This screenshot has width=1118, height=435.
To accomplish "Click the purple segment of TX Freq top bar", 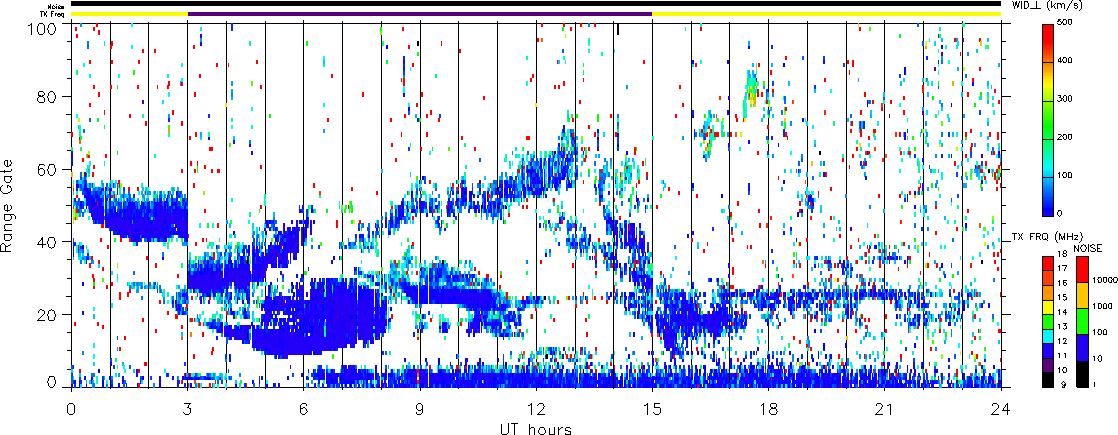I will (x=420, y=14).
